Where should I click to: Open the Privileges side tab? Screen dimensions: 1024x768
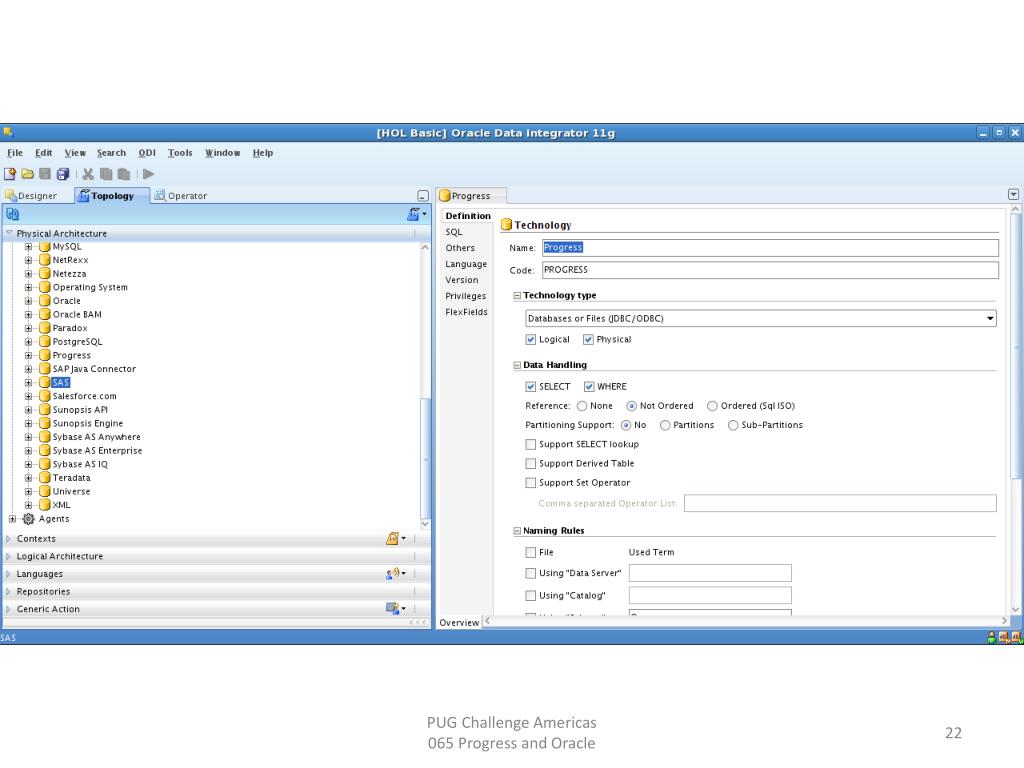466,296
